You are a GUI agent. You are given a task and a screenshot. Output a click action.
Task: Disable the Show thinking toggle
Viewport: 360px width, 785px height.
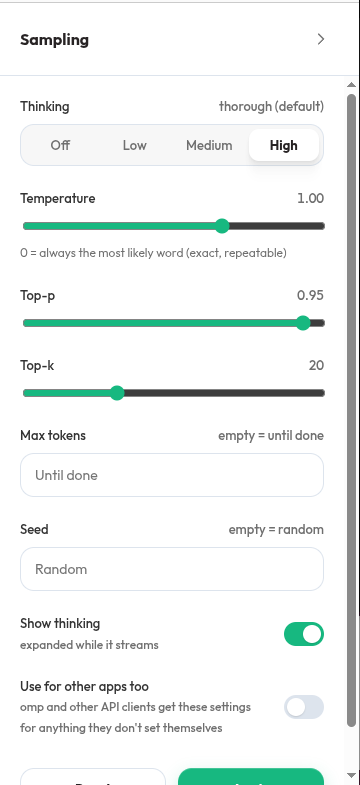(304, 634)
